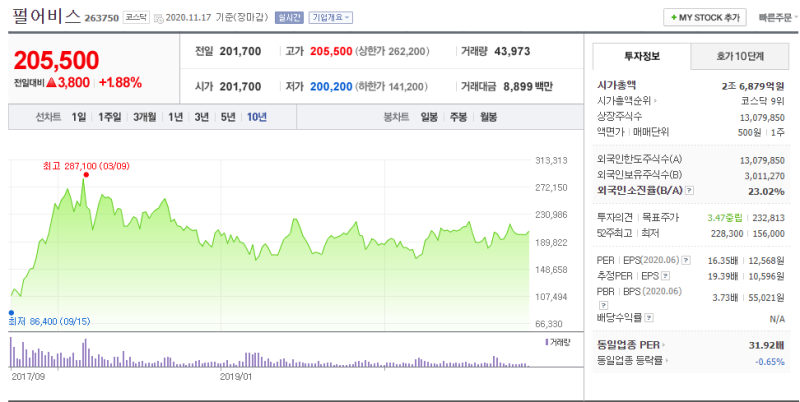The width and height of the screenshot is (800, 402).
Task: Click the 52-week high value 228,300
Action: click(x=728, y=234)
